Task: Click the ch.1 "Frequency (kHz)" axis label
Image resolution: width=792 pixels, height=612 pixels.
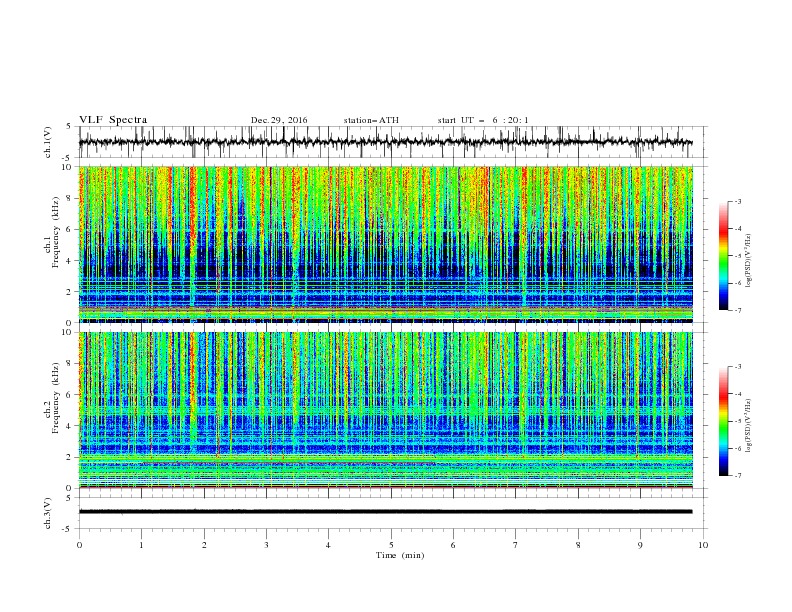Action: coord(56,230)
